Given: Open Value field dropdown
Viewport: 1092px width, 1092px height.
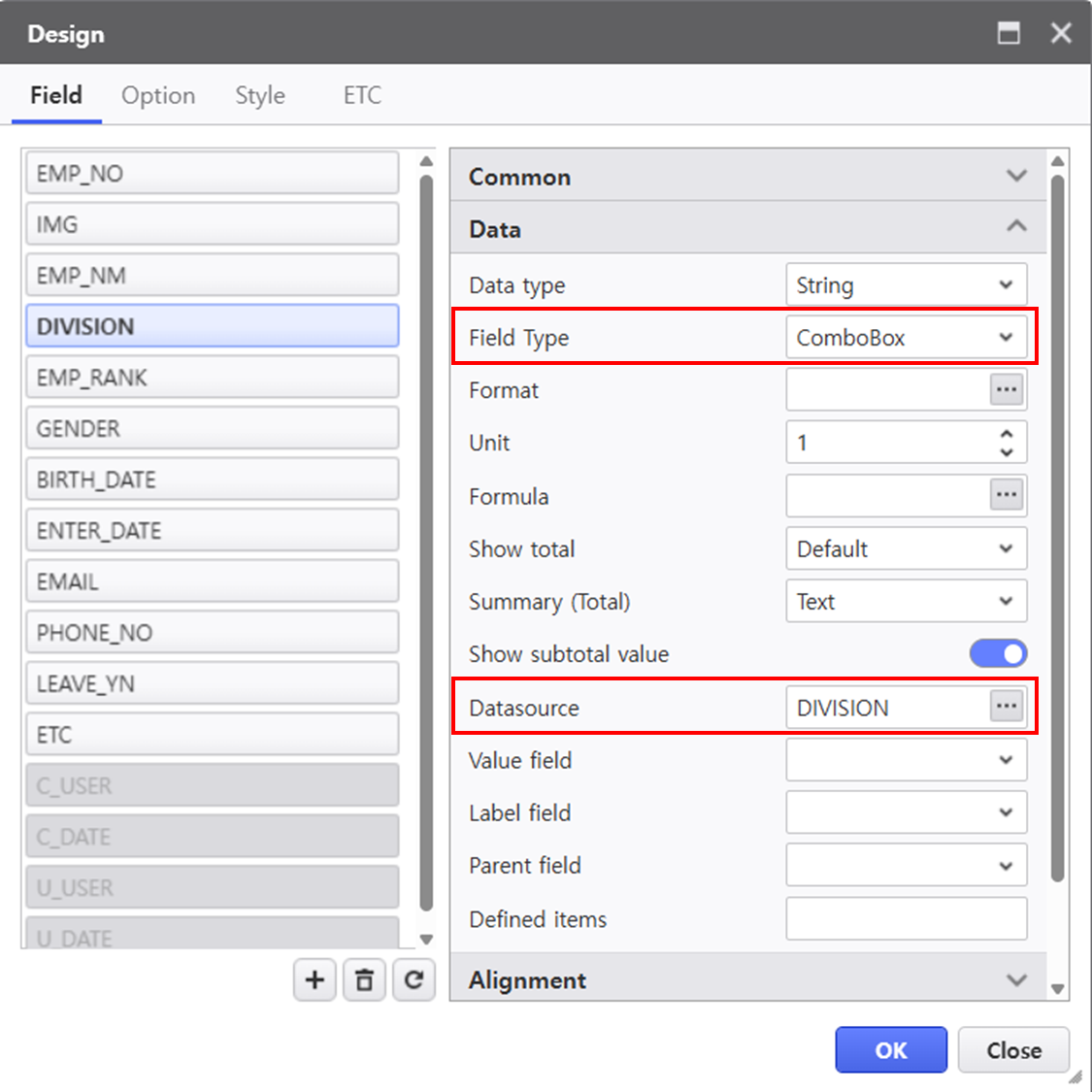Looking at the screenshot, I should pyautogui.click(x=906, y=760).
